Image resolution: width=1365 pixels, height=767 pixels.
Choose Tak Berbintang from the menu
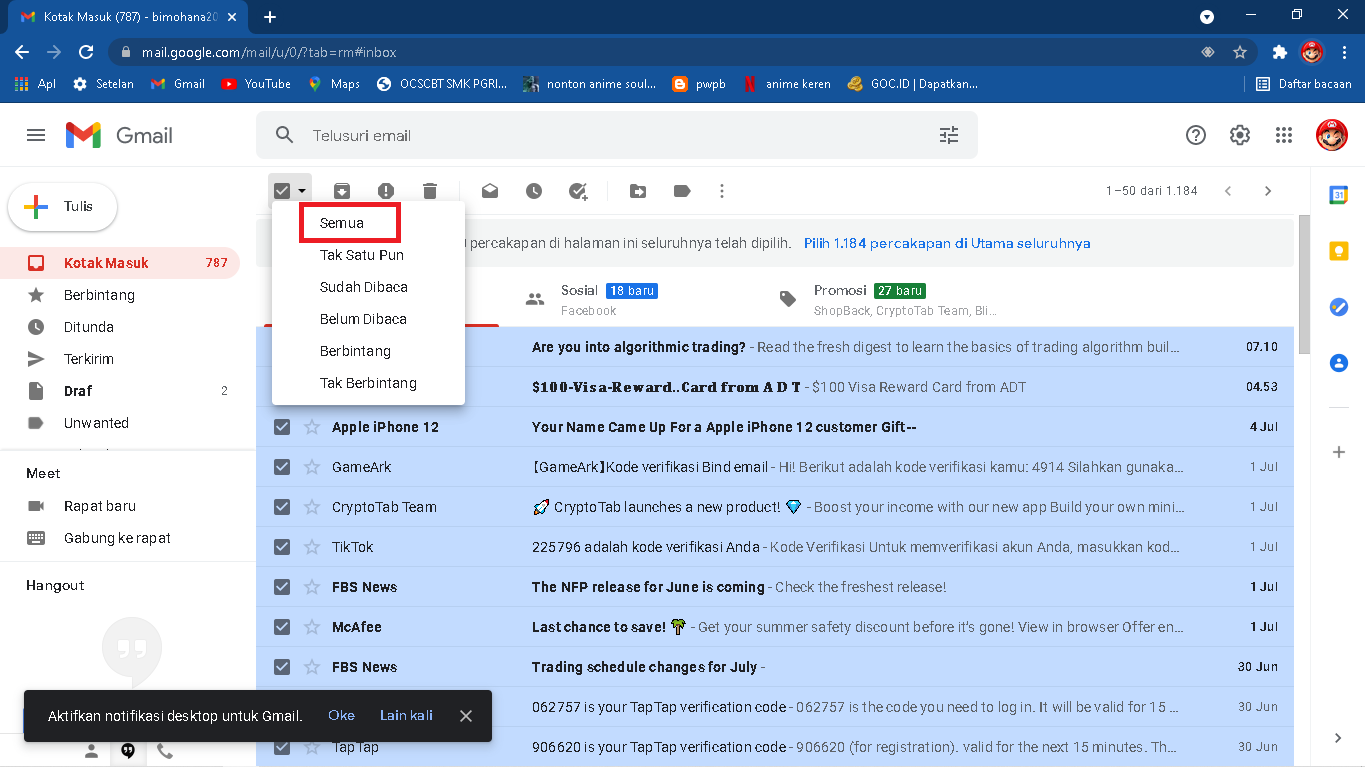click(368, 383)
